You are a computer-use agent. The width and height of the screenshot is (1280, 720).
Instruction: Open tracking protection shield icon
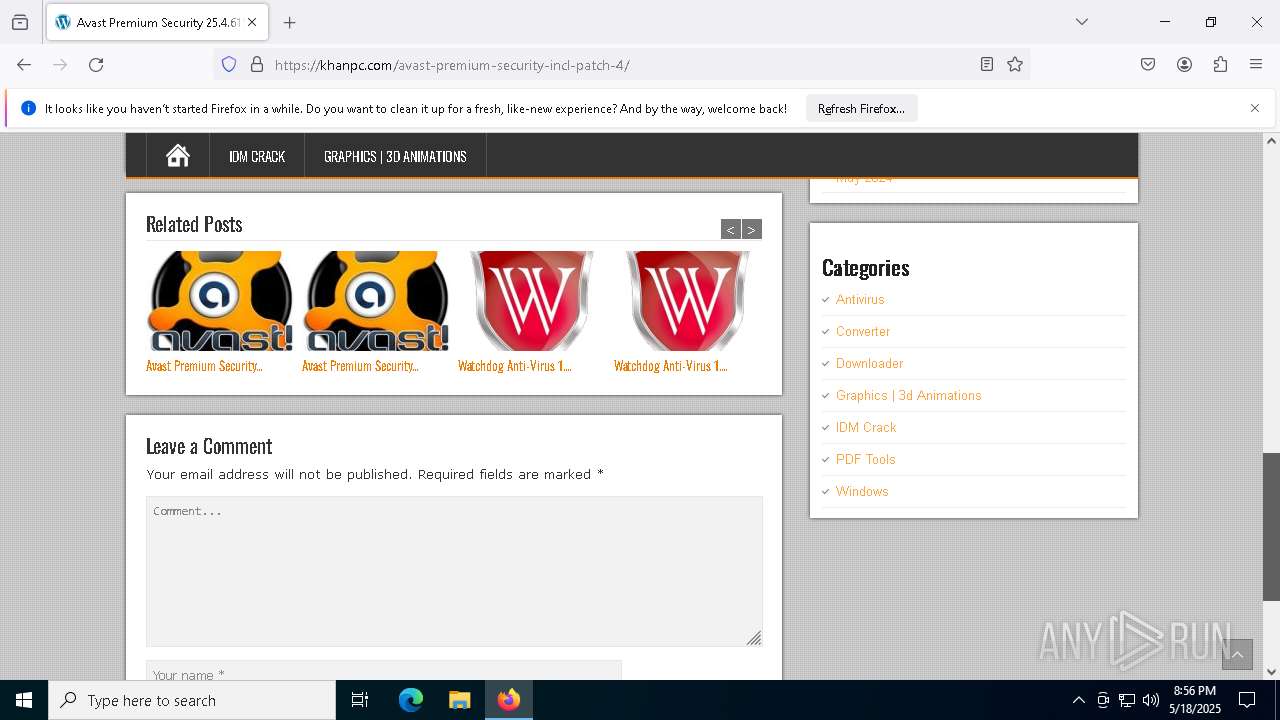point(229,65)
